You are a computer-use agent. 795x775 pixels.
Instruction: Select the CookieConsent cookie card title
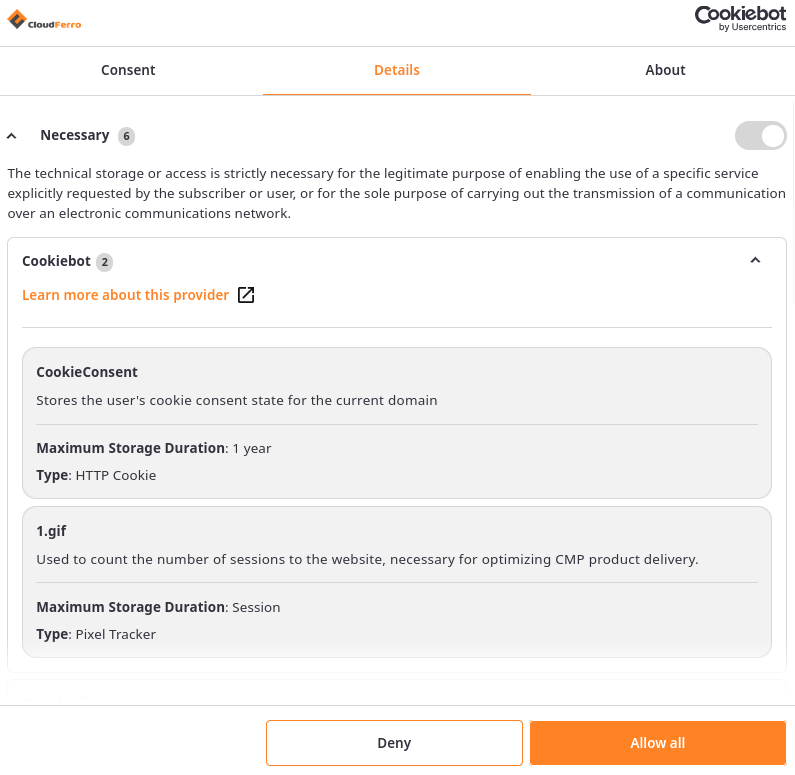click(87, 372)
